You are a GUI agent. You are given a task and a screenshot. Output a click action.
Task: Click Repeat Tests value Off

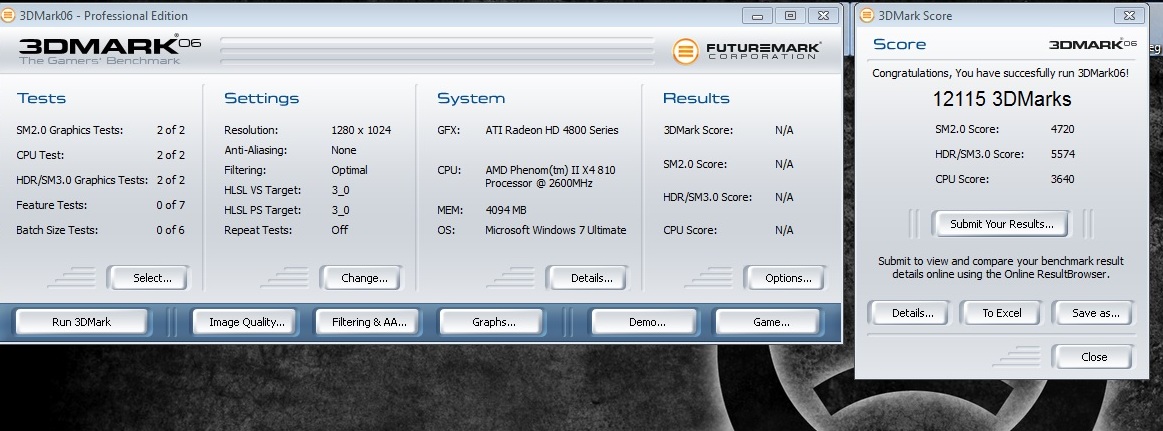pos(340,230)
